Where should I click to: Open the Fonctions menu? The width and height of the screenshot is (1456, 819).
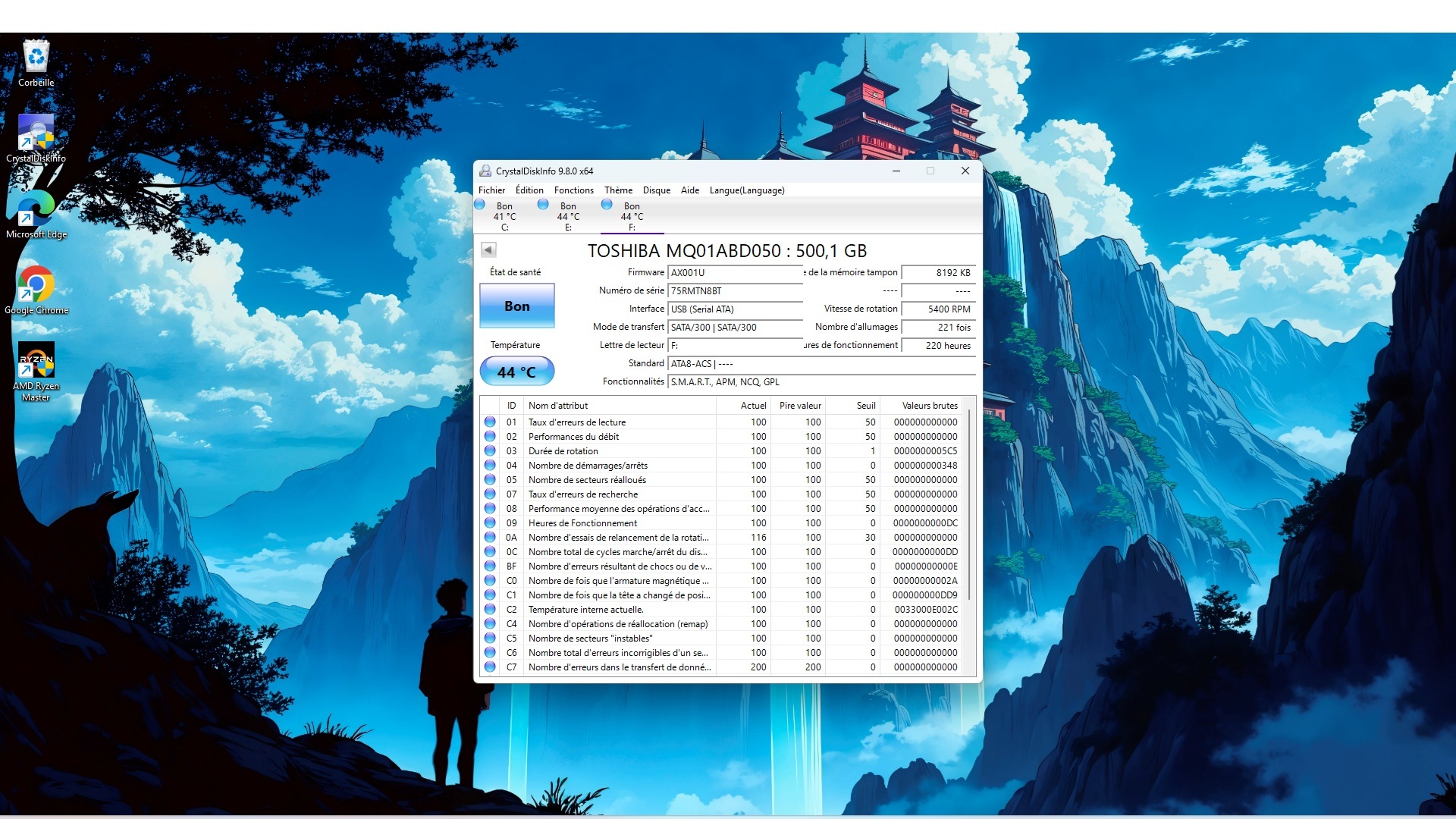pos(573,190)
